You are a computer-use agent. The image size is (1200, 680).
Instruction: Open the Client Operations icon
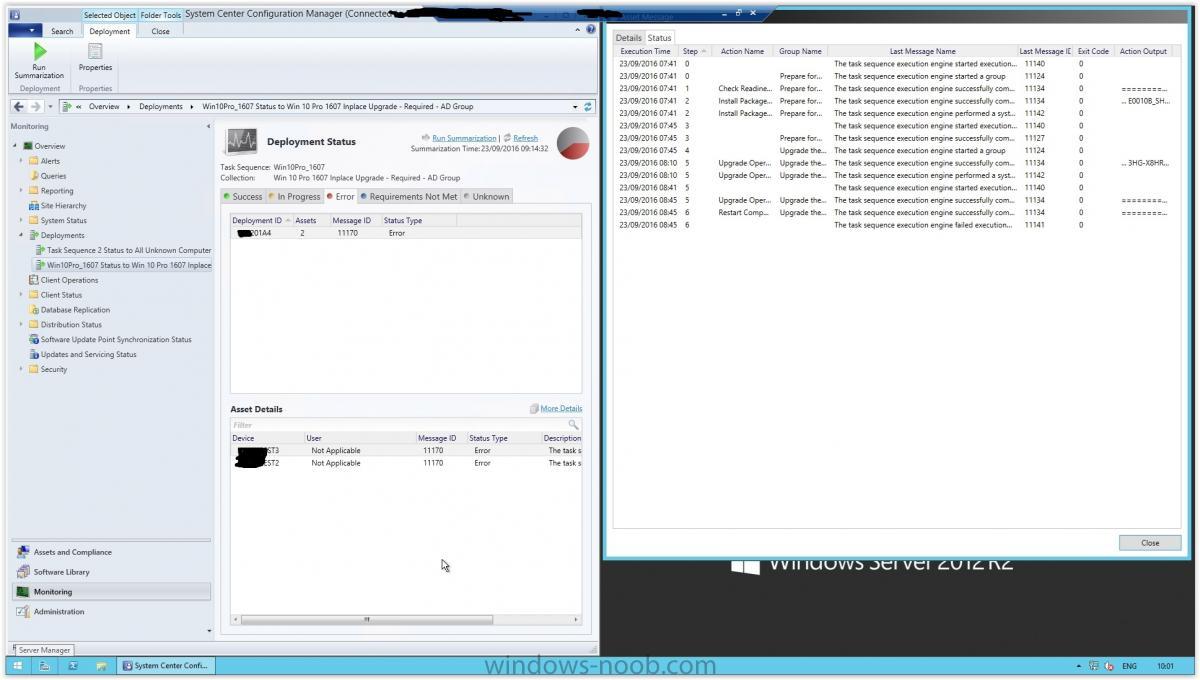click(x=34, y=280)
